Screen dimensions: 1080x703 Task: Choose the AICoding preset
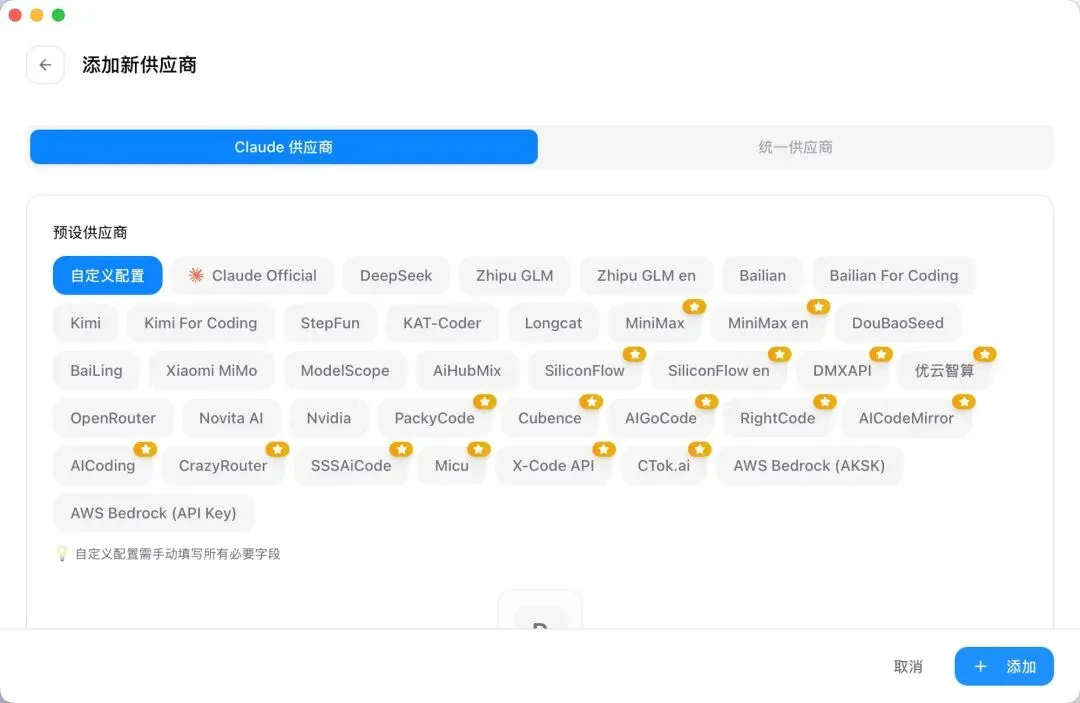tap(103, 465)
